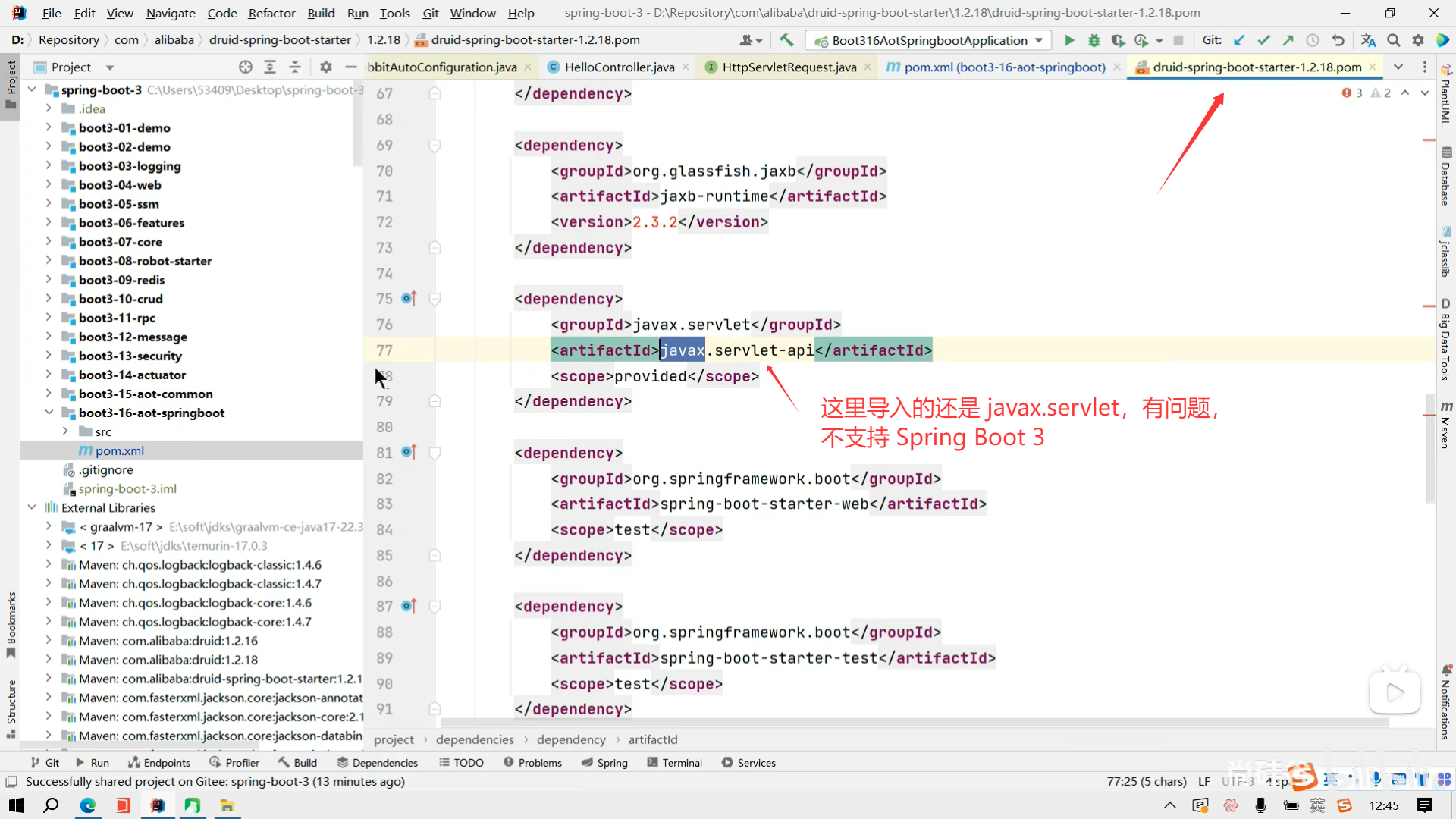
Task: Click Select Opened File target icon
Action: (245, 67)
